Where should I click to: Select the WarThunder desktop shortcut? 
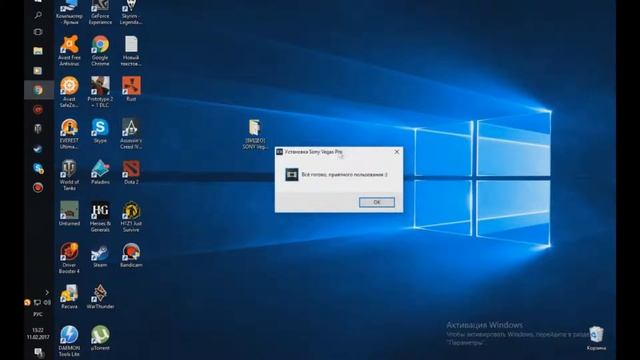pos(100,297)
